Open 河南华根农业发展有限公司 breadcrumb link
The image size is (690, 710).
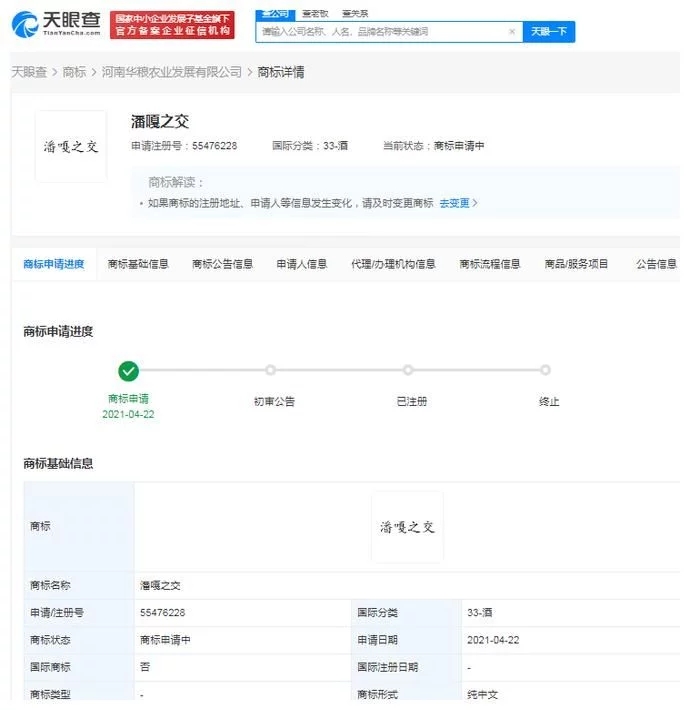click(x=172, y=72)
